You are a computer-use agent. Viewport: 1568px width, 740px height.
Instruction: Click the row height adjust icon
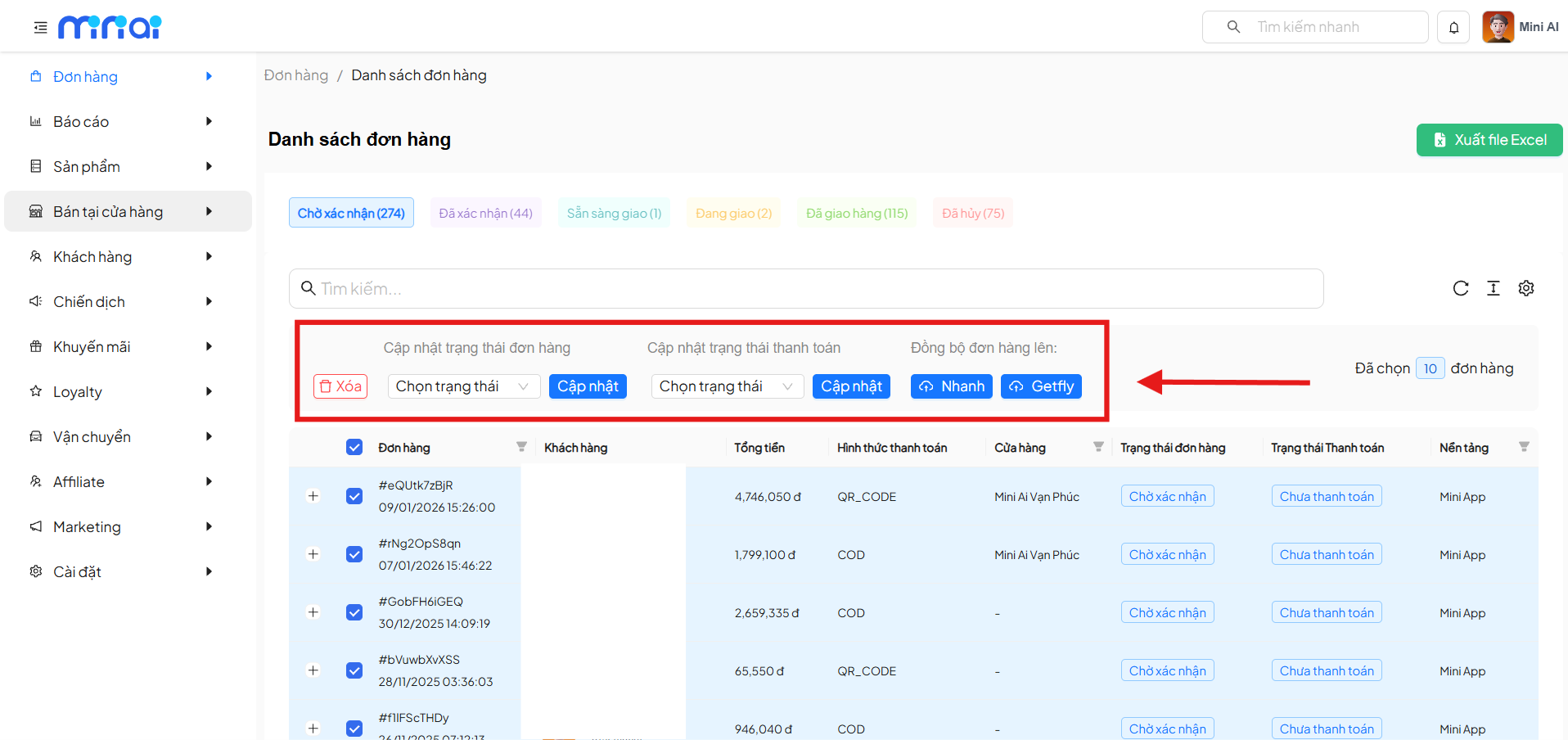1493,288
